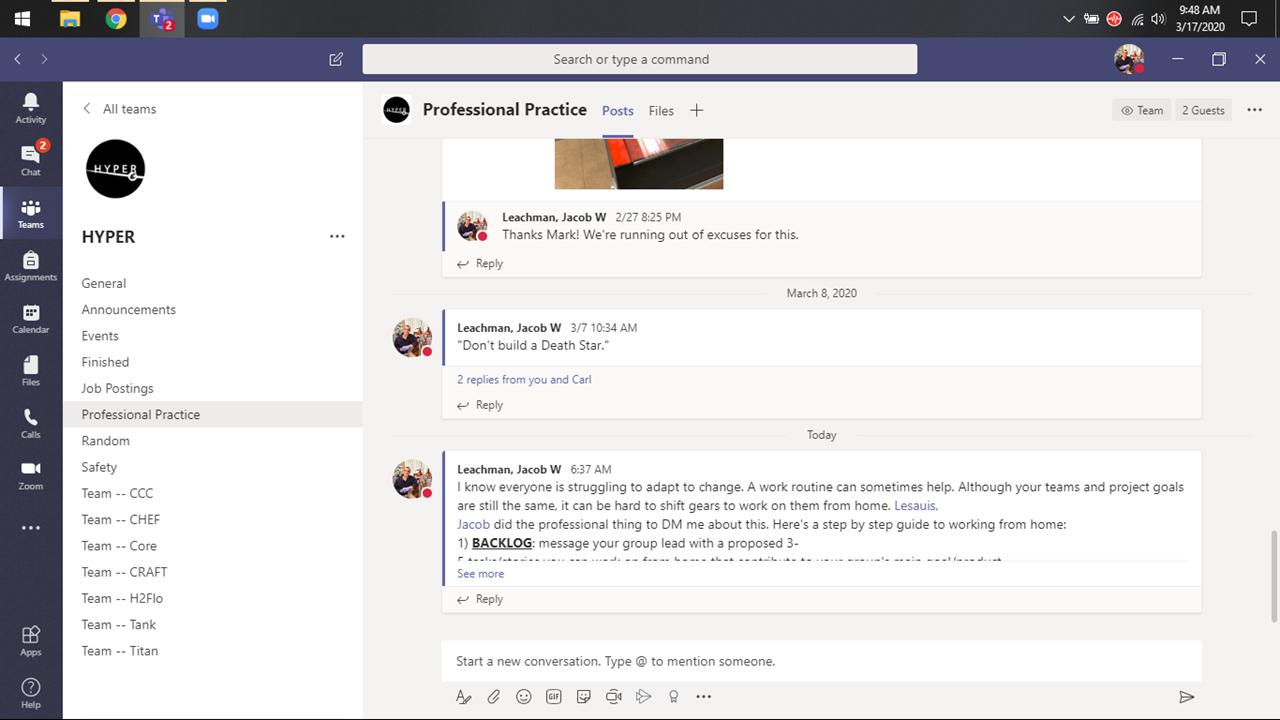Click the Team visibility button

pos(1141,110)
